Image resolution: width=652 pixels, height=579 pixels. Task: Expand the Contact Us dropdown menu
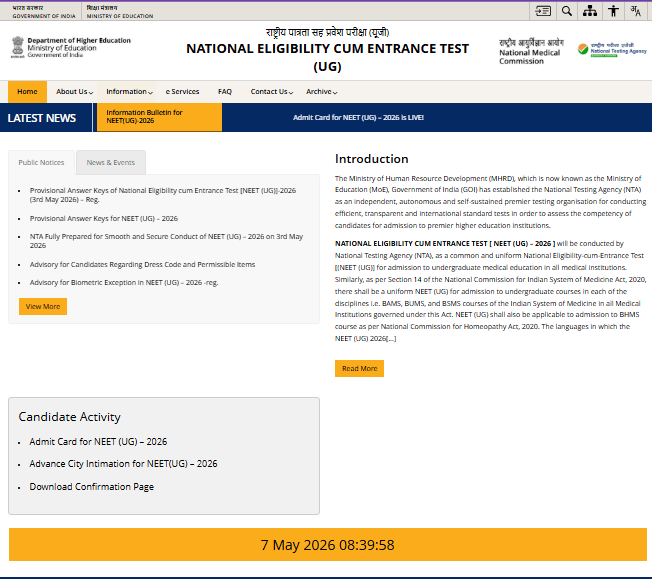[x=272, y=92]
